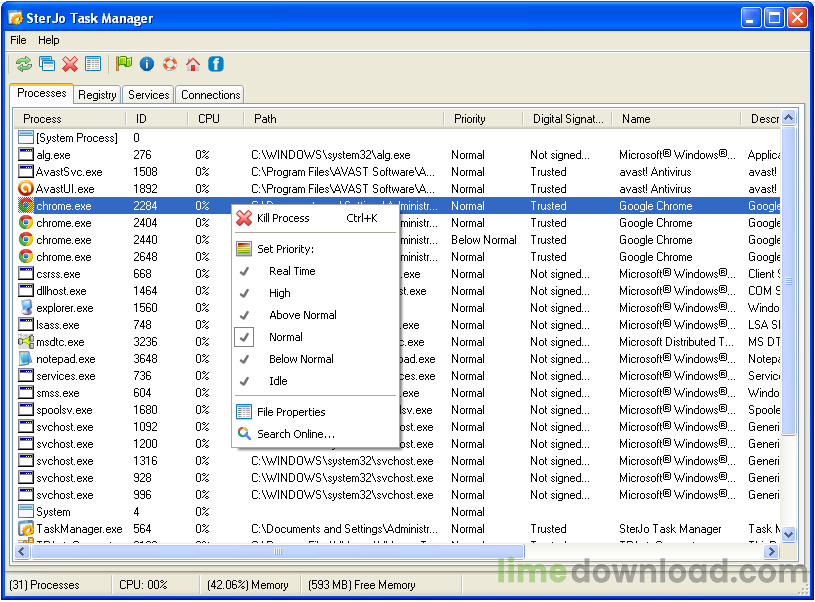Click the green flag toolbar icon
The image size is (815, 602).
[124, 64]
